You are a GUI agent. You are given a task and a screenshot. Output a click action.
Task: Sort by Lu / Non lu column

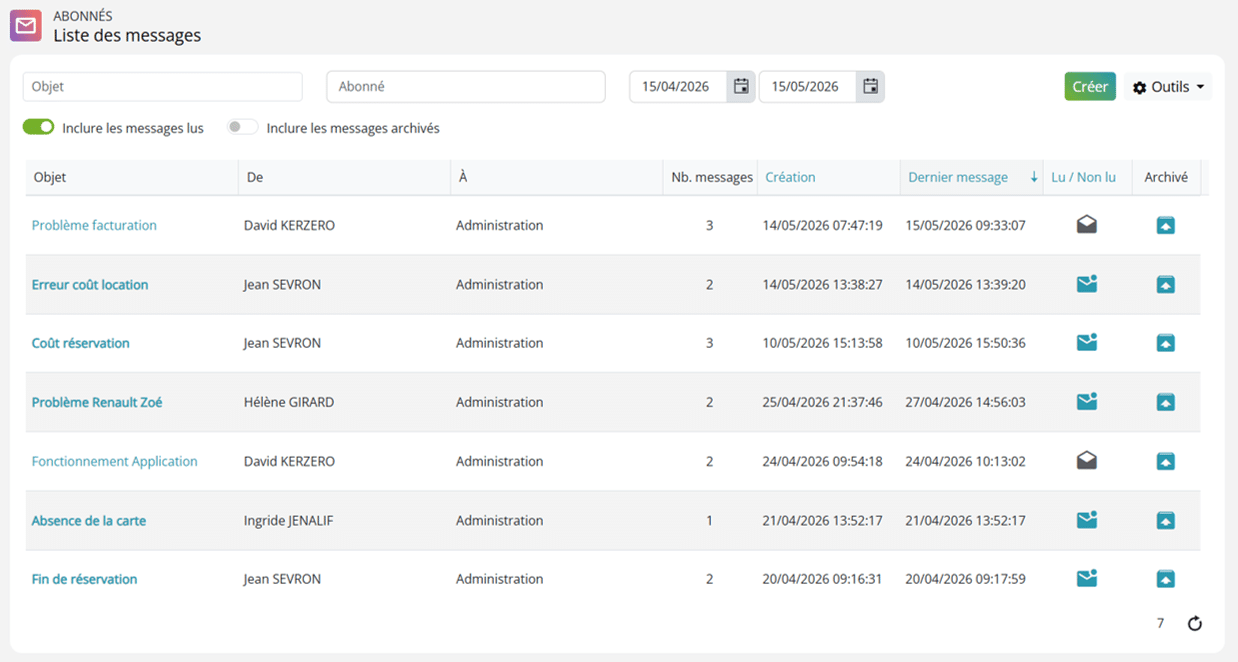coord(1084,177)
